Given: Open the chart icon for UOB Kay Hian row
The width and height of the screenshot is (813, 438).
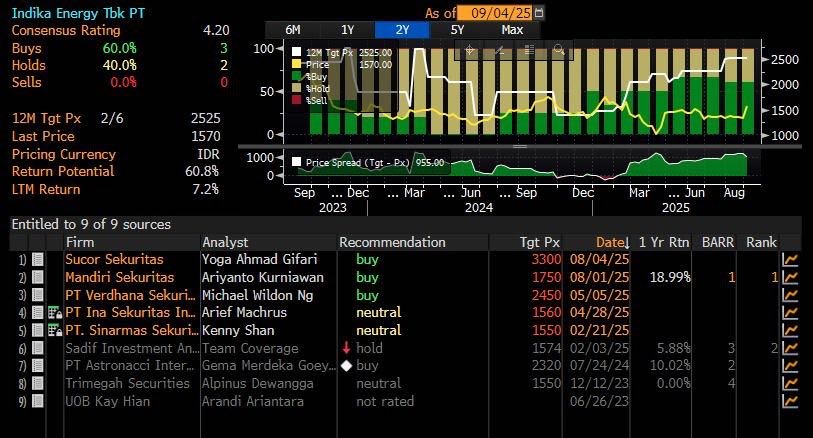Looking at the screenshot, I should [790, 401].
